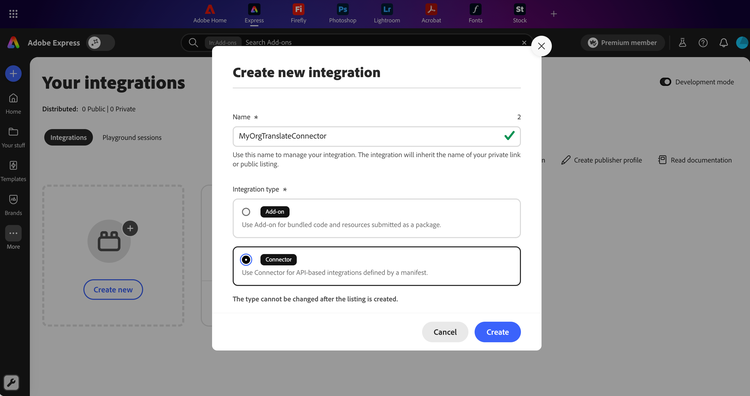
Task: Click the Add-on label badge
Action: coord(275,212)
